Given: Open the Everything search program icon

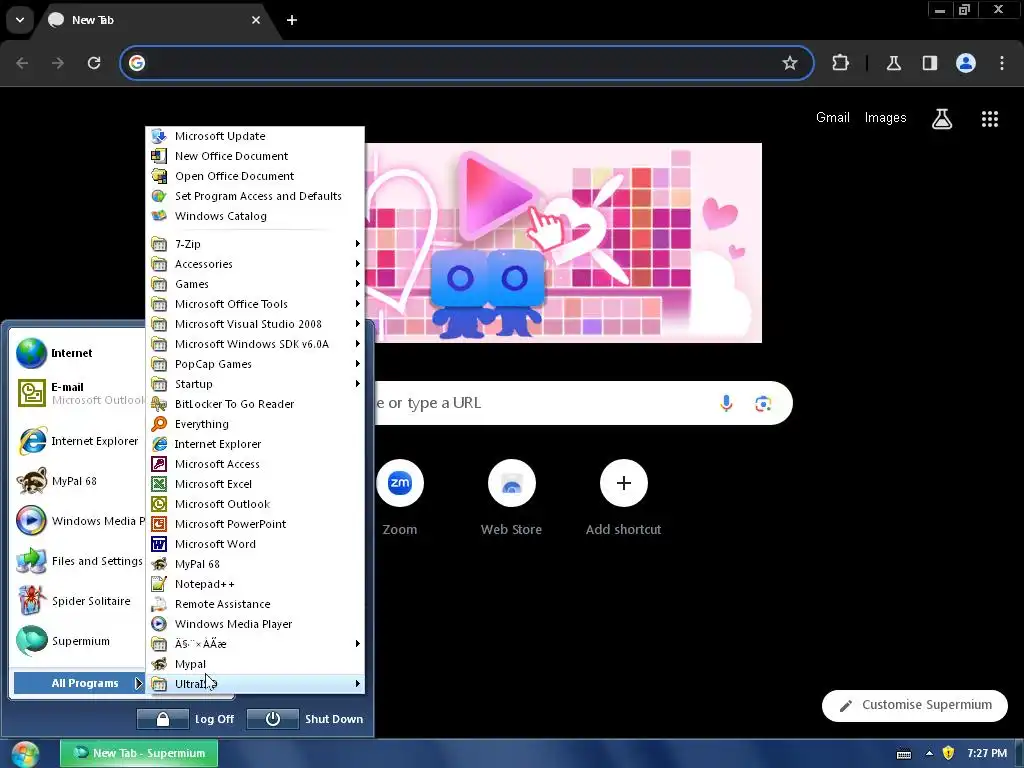Looking at the screenshot, I should click(x=159, y=424).
